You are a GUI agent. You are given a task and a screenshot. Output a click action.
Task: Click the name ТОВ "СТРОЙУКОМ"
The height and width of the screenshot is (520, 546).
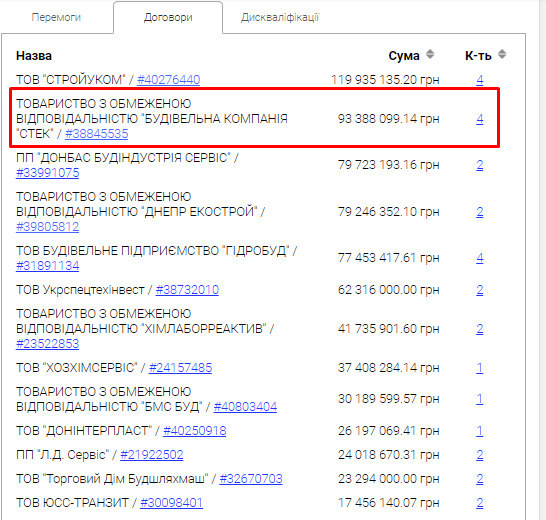click(x=71, y=80)
